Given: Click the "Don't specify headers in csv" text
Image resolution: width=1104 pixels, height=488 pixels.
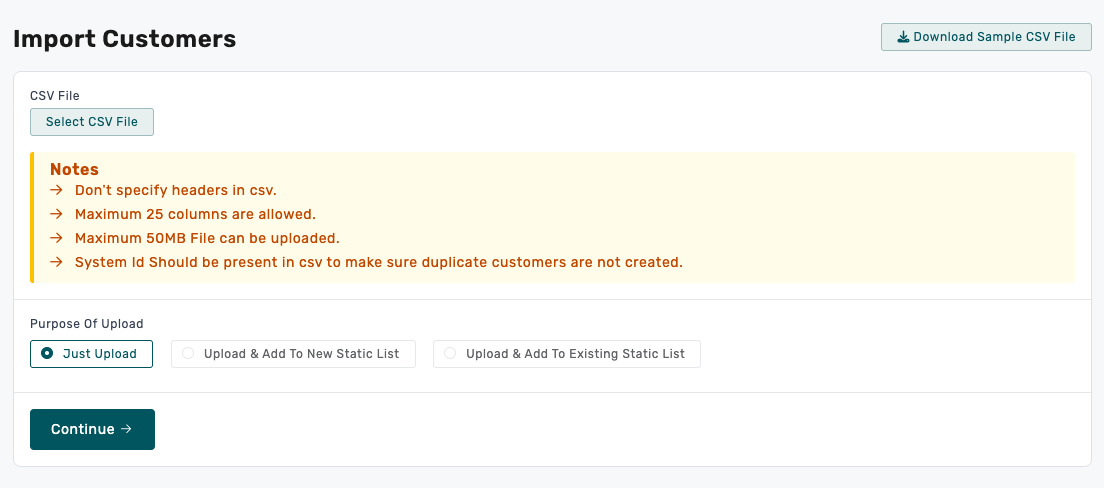Looking at the screenshot, I should click(175, 190).
